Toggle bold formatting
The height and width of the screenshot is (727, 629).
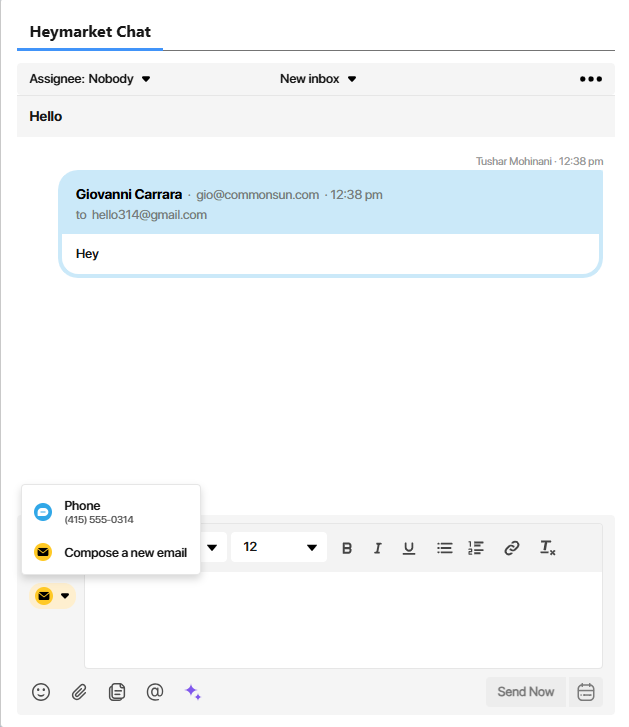(347, 548)
